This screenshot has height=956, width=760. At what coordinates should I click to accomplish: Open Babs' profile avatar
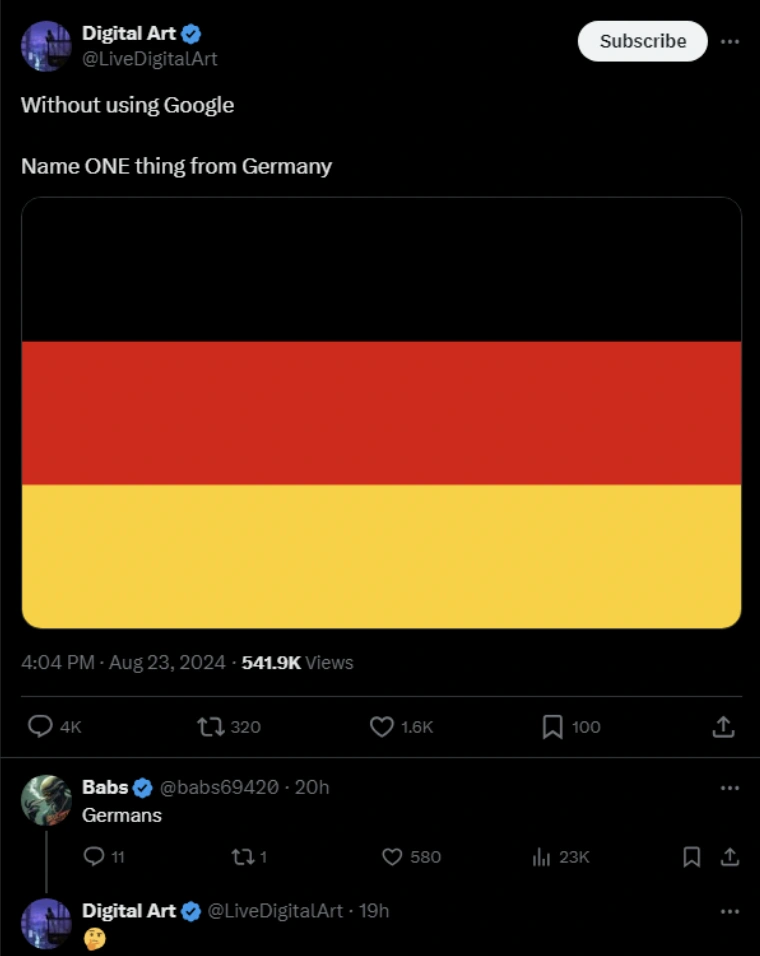46,800
